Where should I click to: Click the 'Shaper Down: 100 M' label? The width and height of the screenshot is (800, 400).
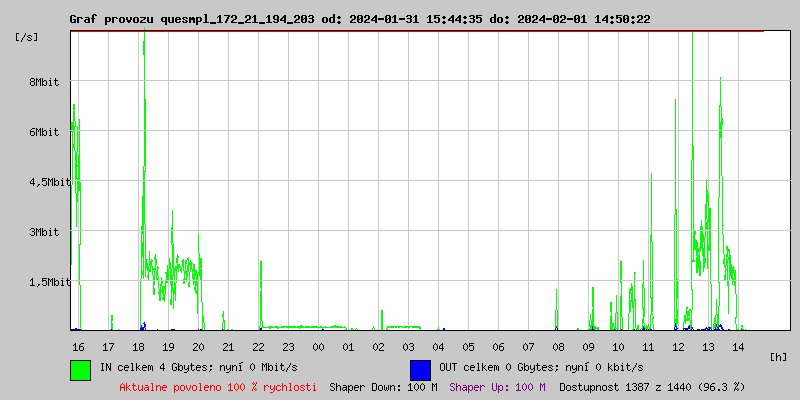coord(383,386)
